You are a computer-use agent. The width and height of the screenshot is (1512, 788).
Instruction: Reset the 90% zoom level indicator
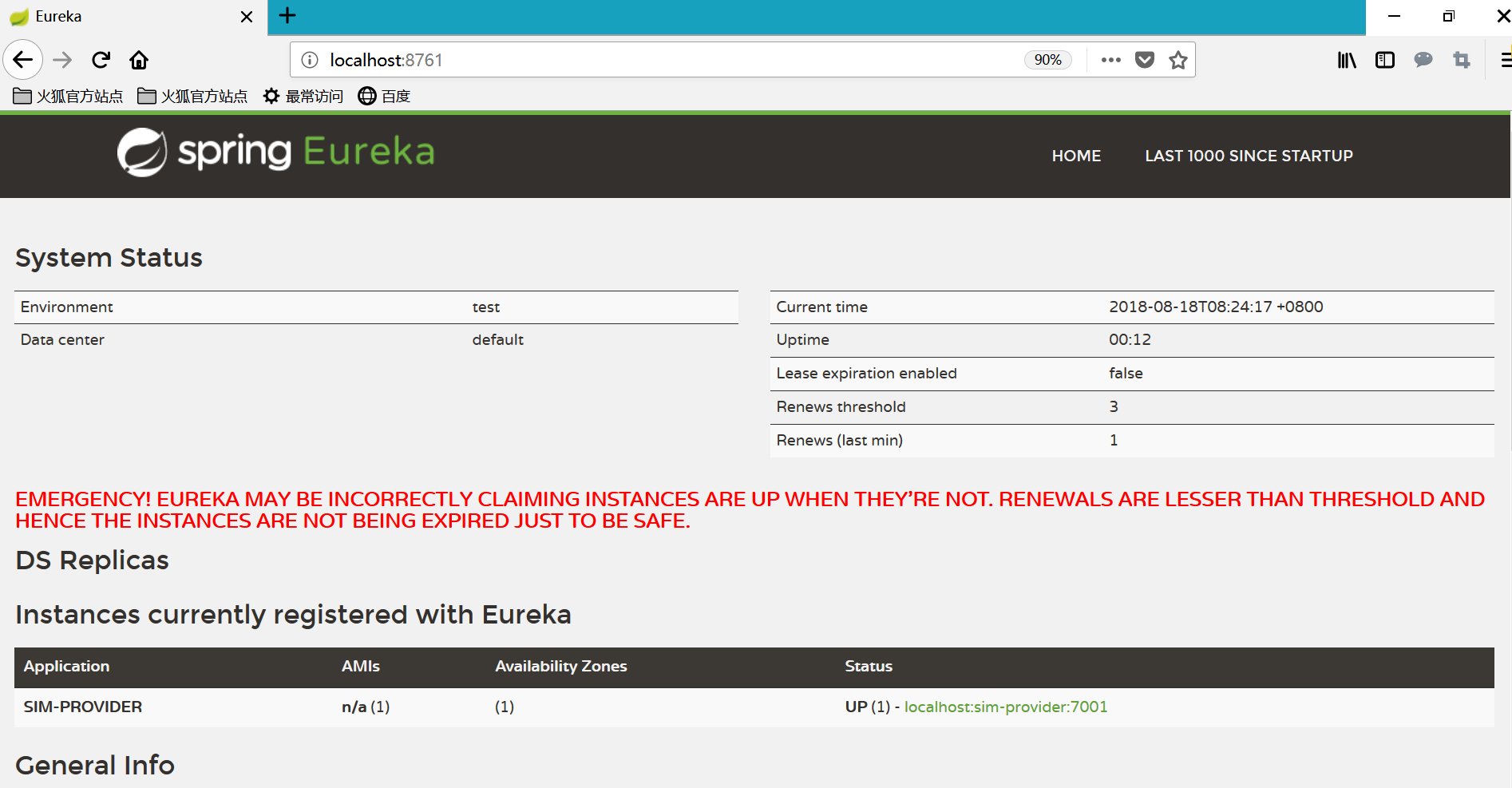pos(1047,60)
